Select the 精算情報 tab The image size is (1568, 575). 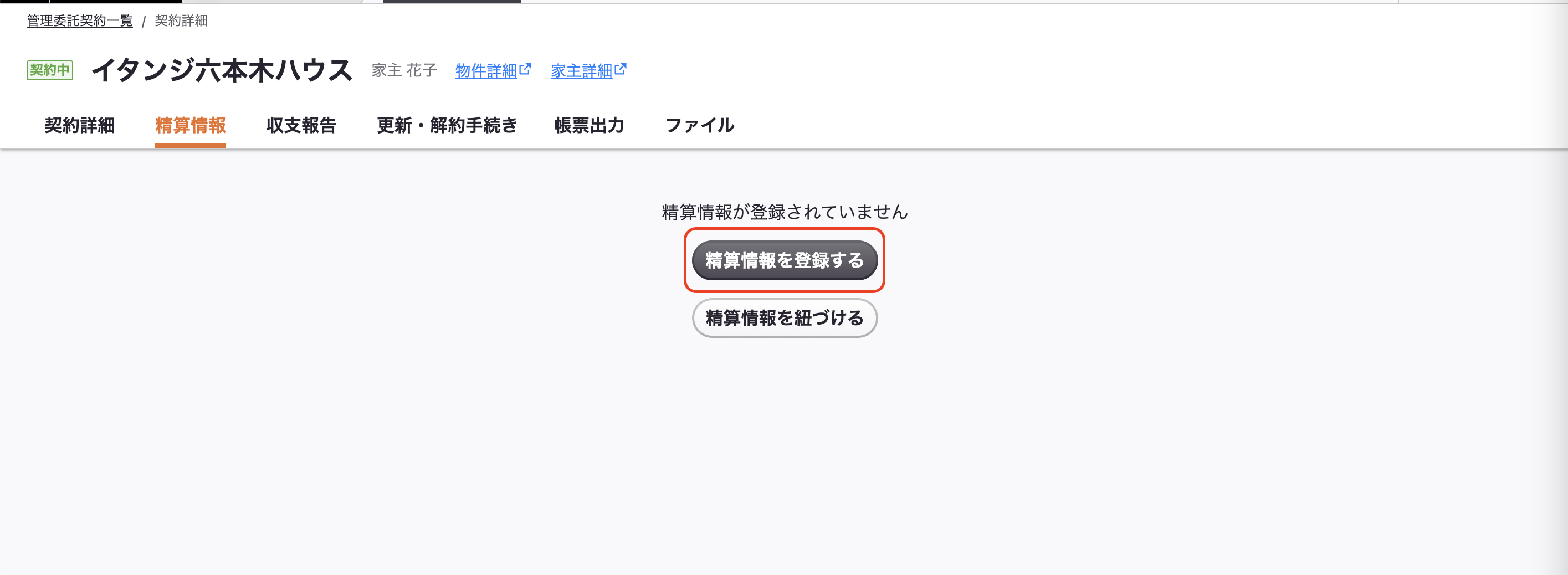pyautogui.click(x=191, y=125)
